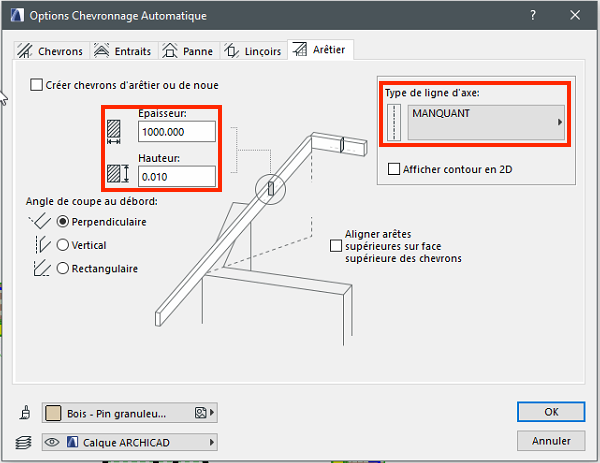Open the Calque ARCHICAD layer dropdown
This screenshot has width=600, height=463.
point(130,442)
